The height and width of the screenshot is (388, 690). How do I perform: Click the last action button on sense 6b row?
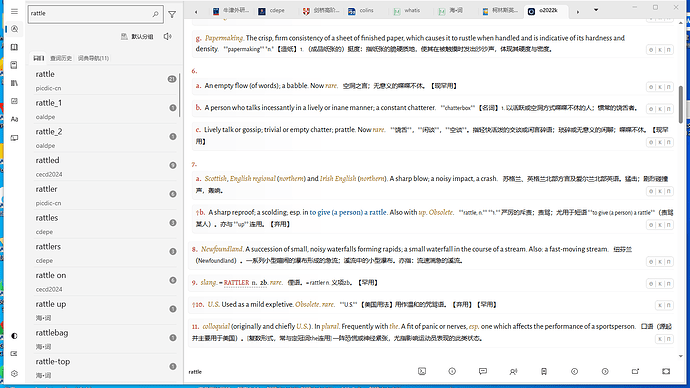click(x=668, y=109)
